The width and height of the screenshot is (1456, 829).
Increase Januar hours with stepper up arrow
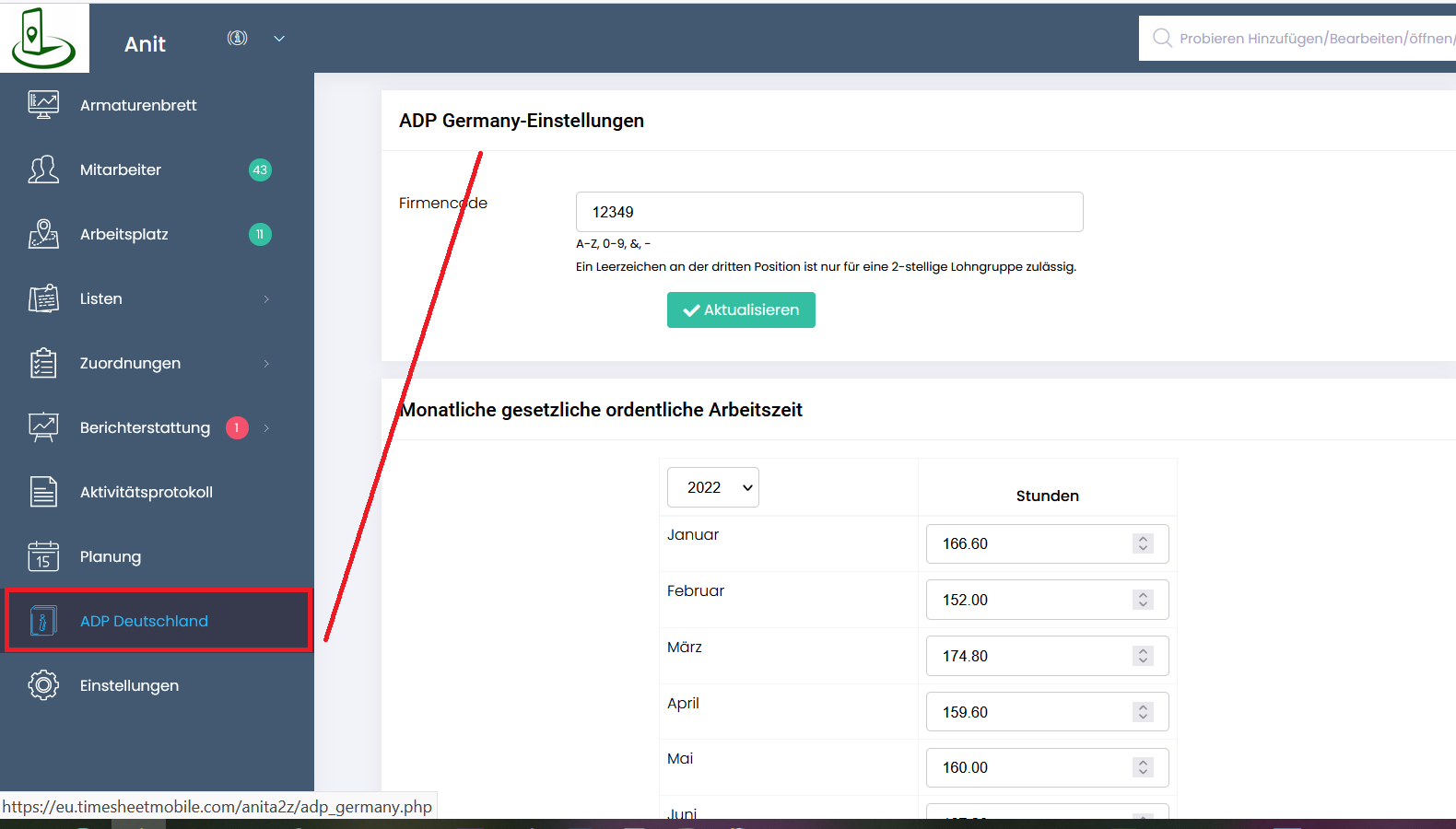point(1144,539)
